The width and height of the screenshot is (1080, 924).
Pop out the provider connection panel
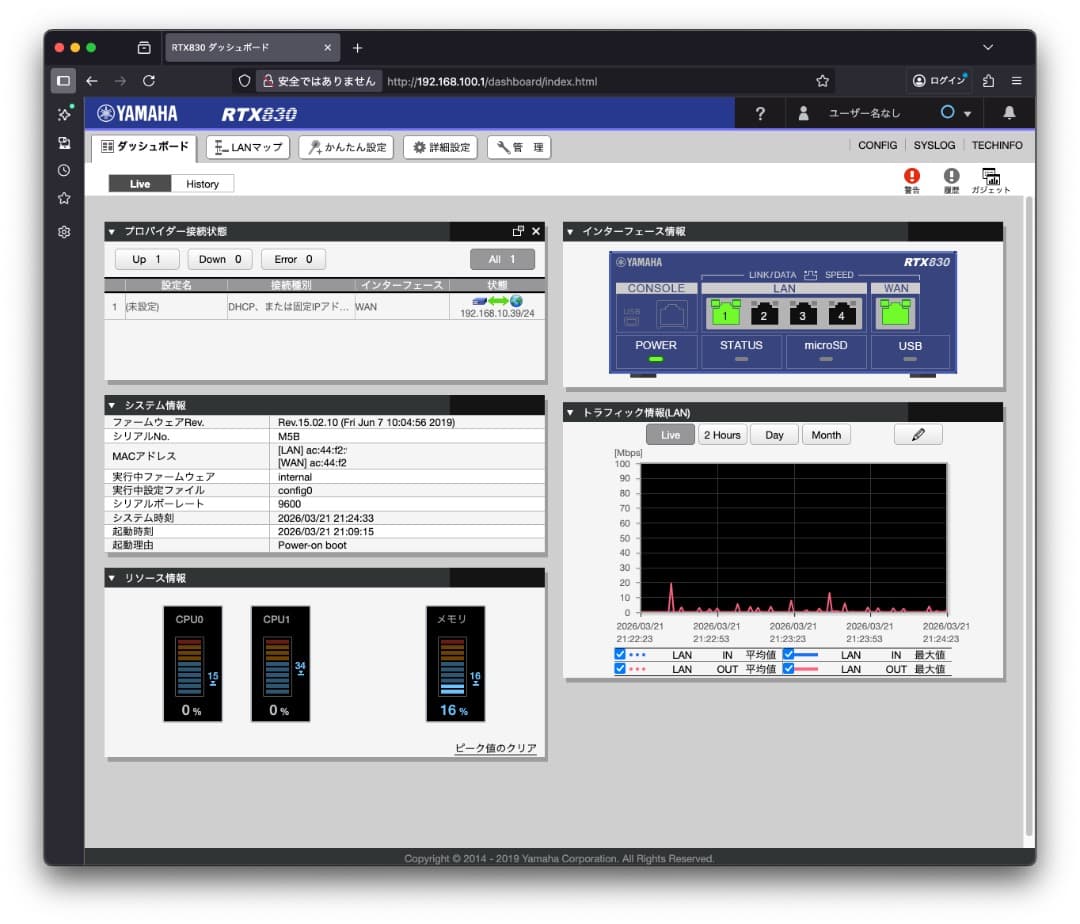pyautogui.click(x=518, y=231)
